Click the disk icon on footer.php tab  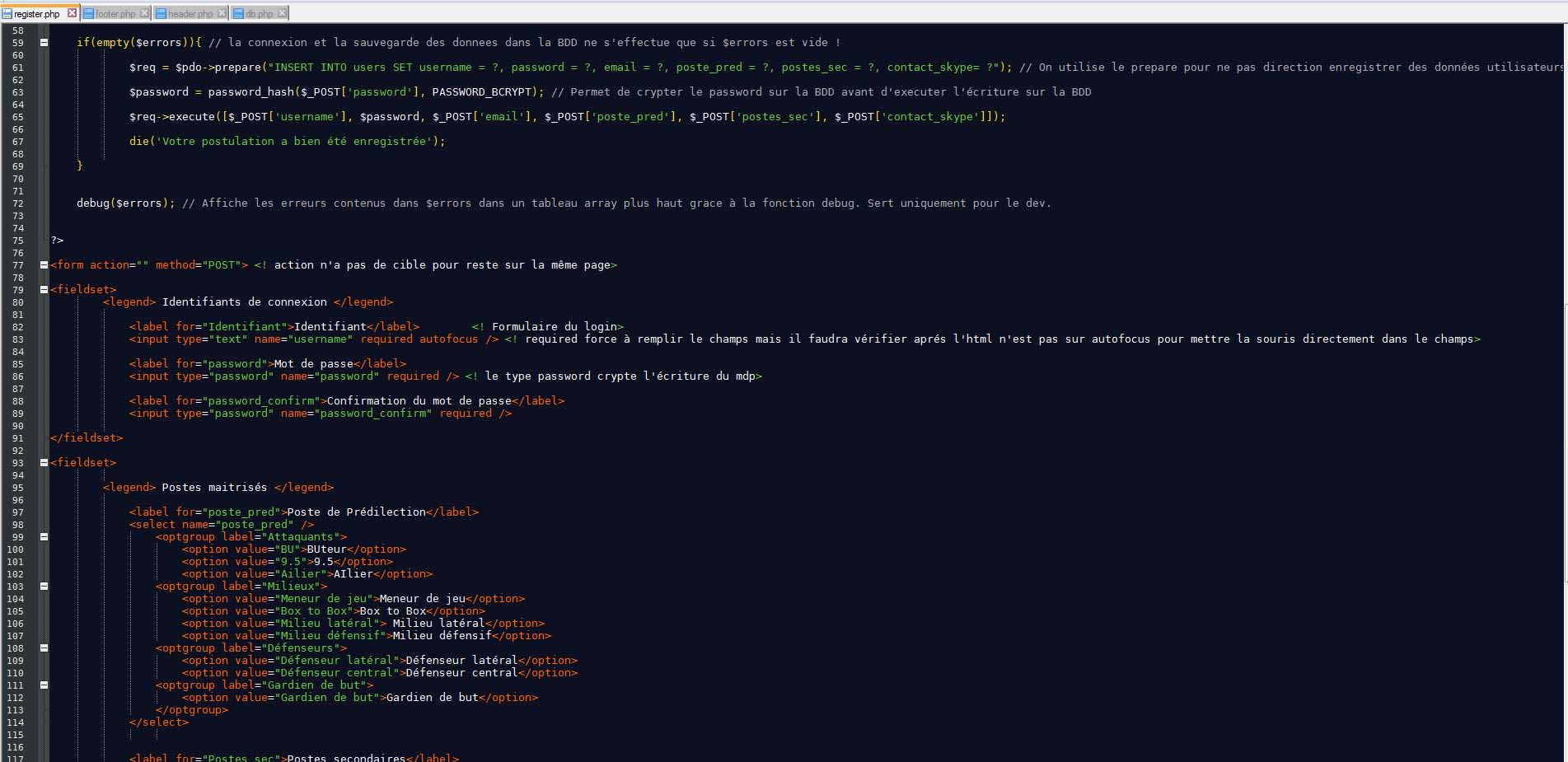[x=91, y=12]
